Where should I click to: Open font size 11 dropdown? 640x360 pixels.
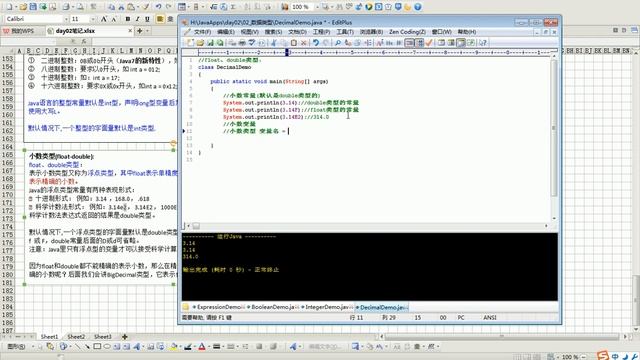(x=93, y=19)
